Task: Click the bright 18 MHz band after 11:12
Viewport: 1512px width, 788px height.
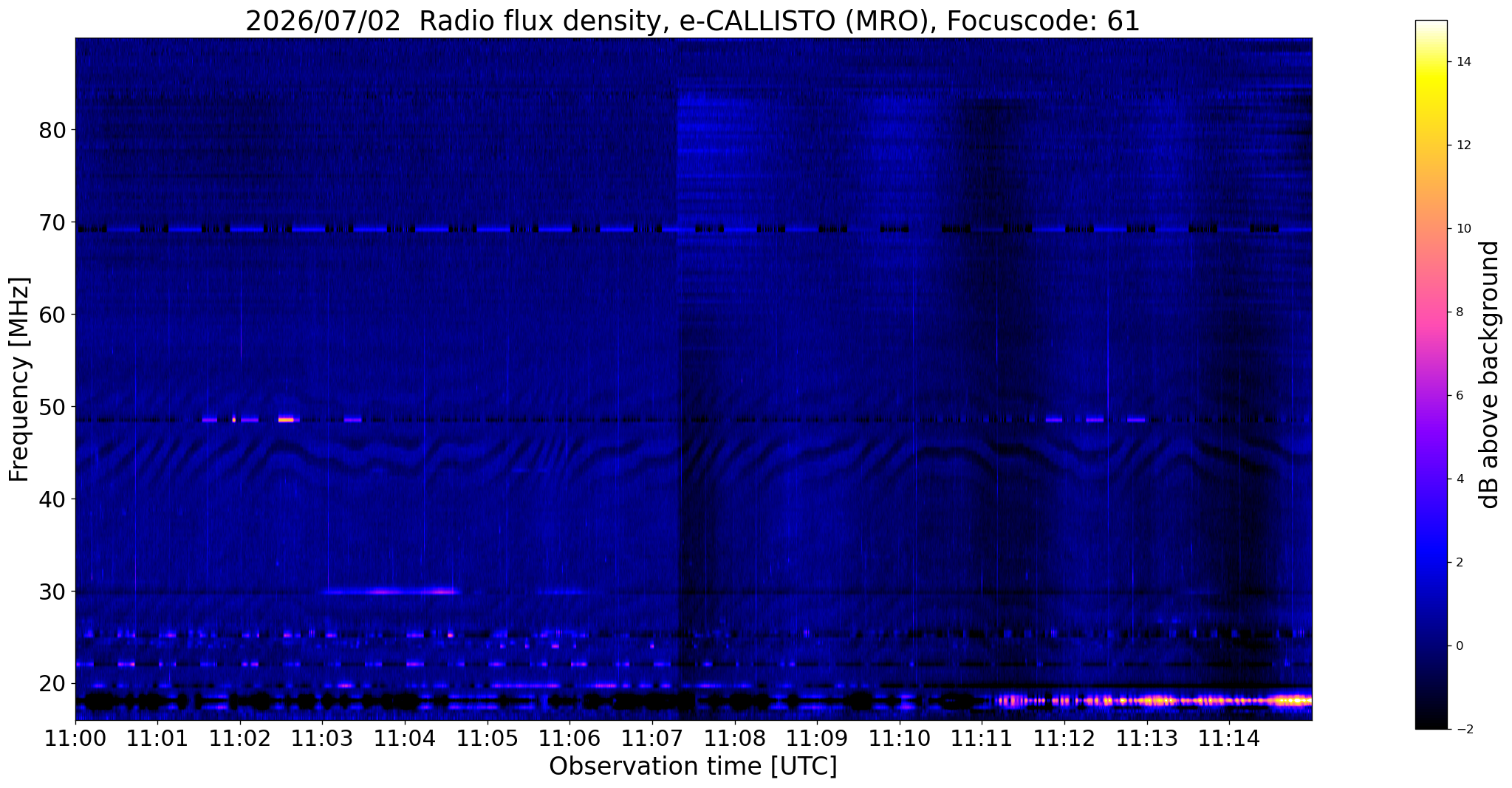Action: (x=1154, y=700)
